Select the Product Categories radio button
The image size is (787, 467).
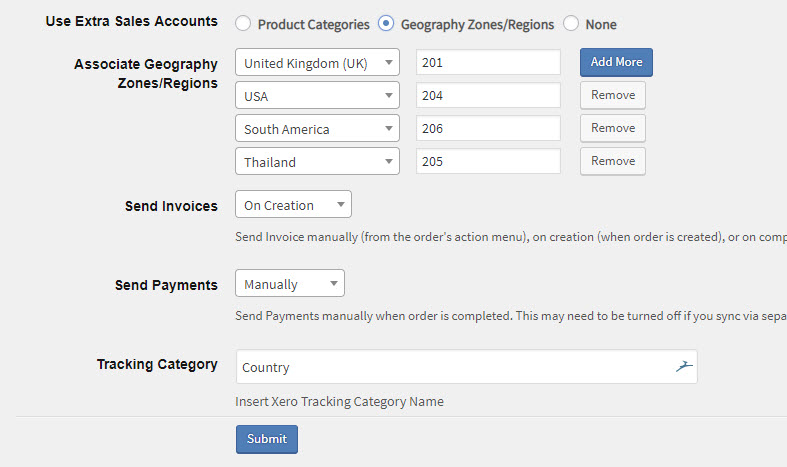(243, 23)
